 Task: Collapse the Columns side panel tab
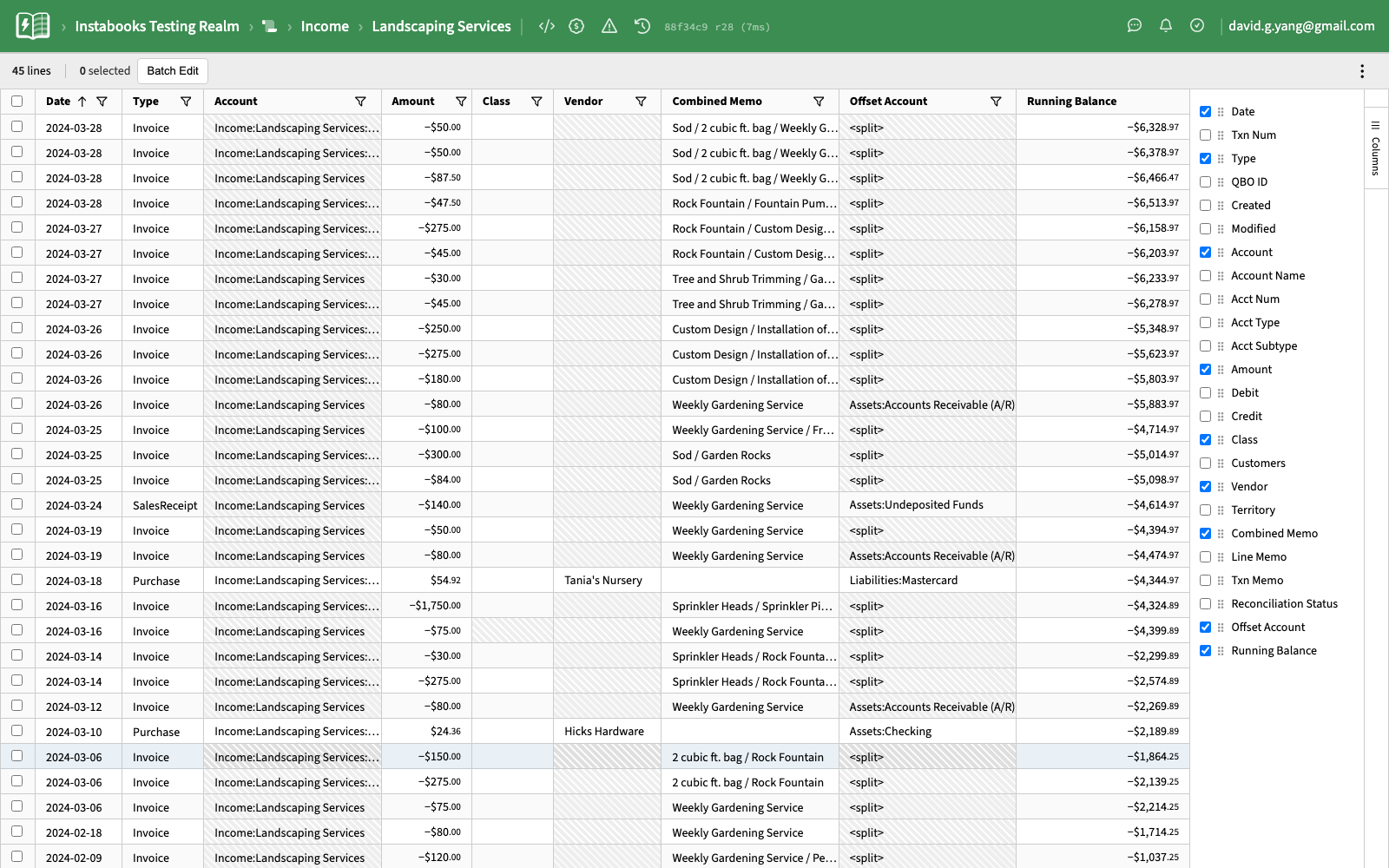(x=1376, y=149)
